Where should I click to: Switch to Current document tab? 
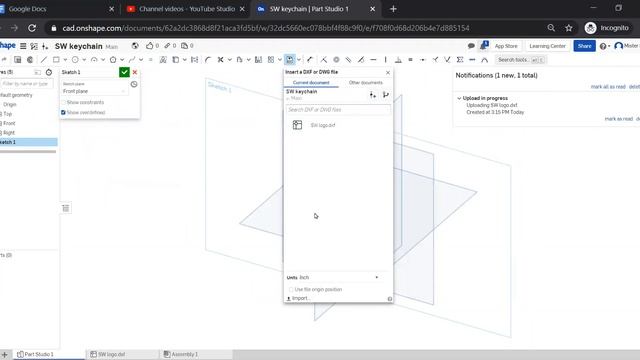tap(311, 83)
